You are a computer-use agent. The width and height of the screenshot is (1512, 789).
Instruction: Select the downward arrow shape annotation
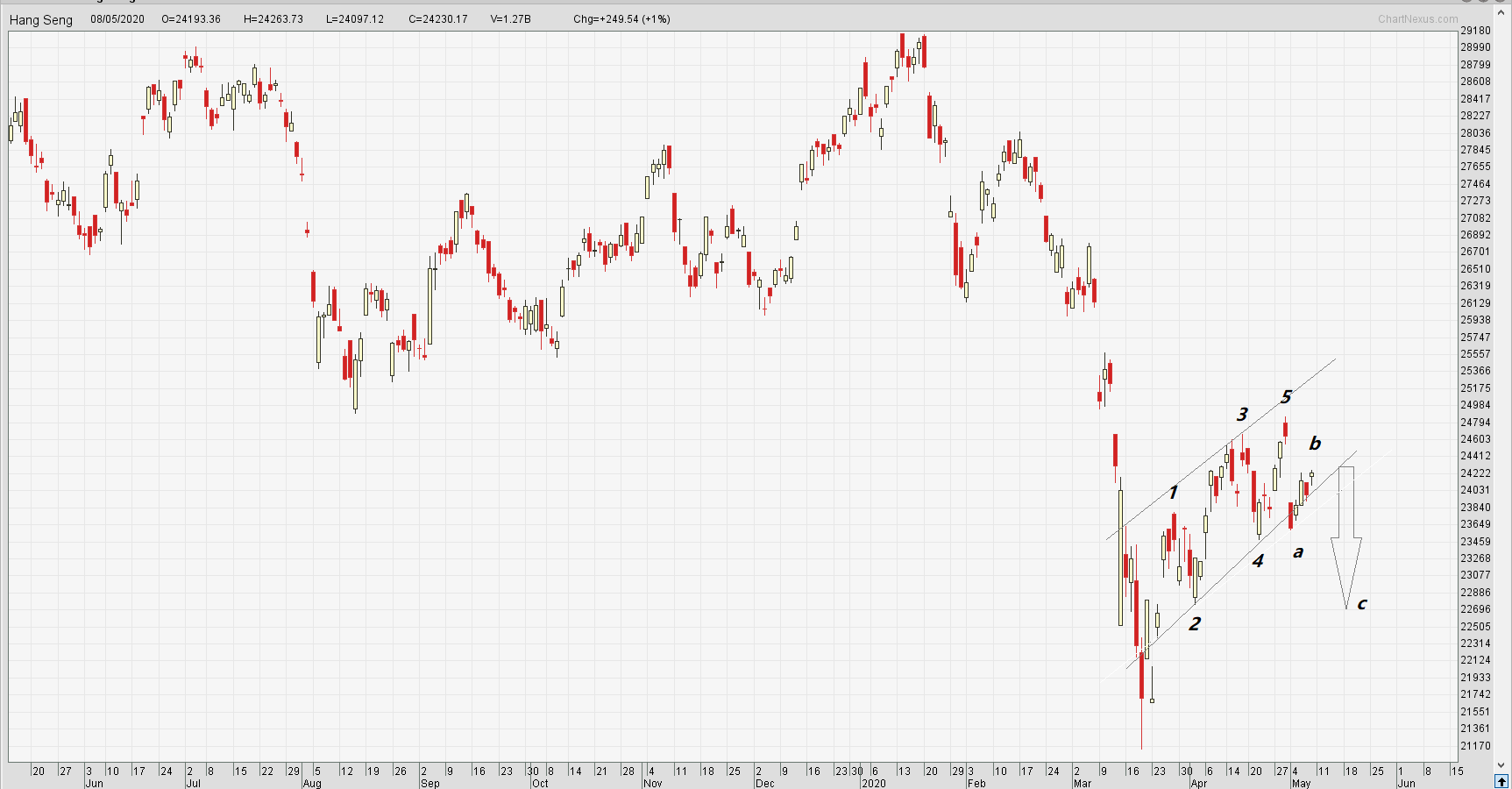pos(1346,537)
